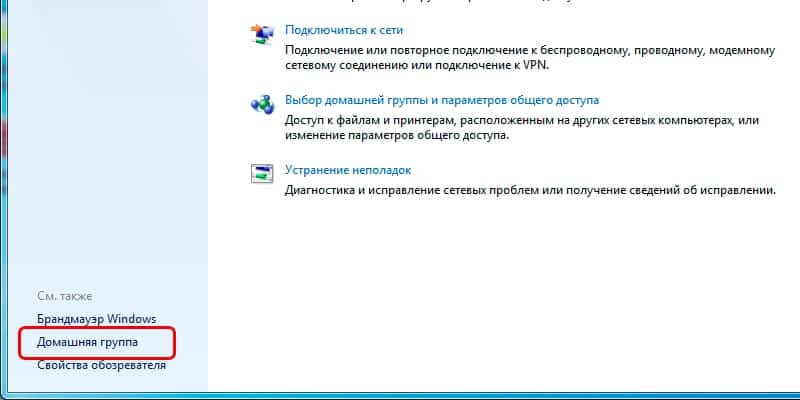Open "Свойства обозревателя" in the sidebar
800x400 pixels.
101,365
